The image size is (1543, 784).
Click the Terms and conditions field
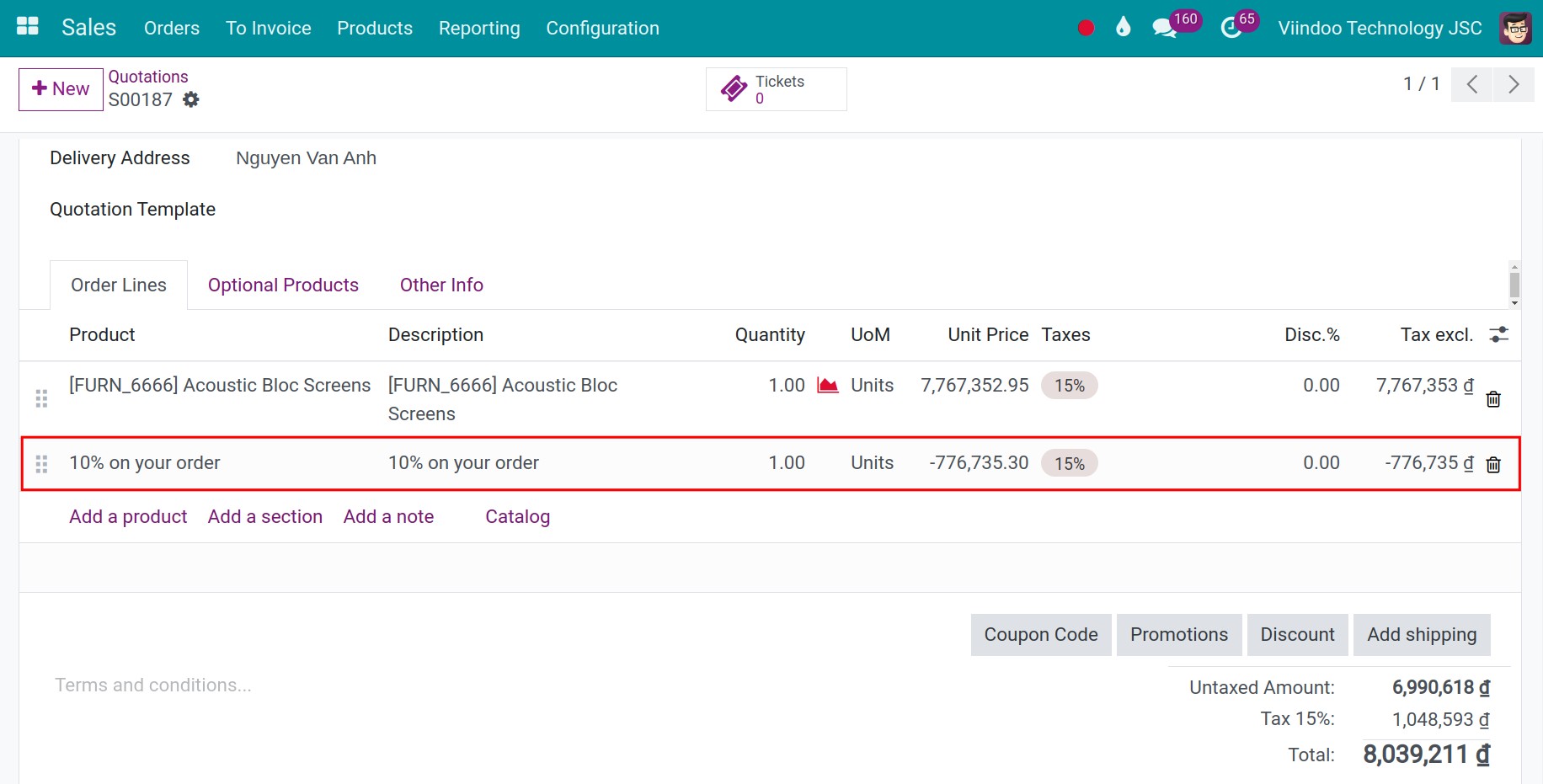tap(153, 685)
